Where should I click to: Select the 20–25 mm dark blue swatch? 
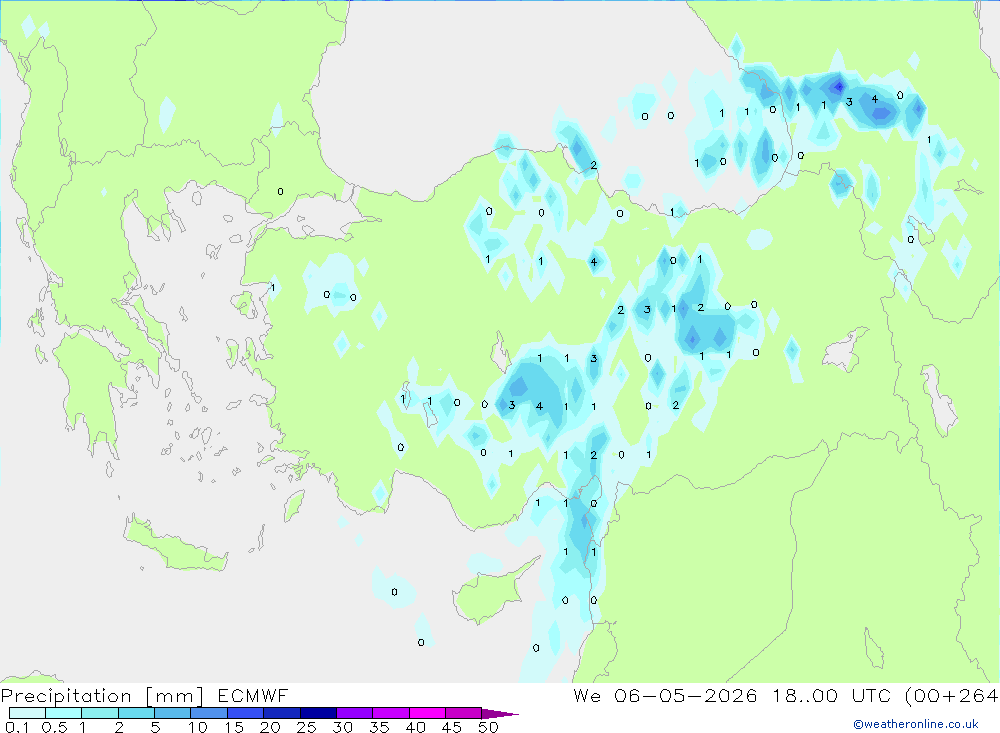[x=282, y=713]
